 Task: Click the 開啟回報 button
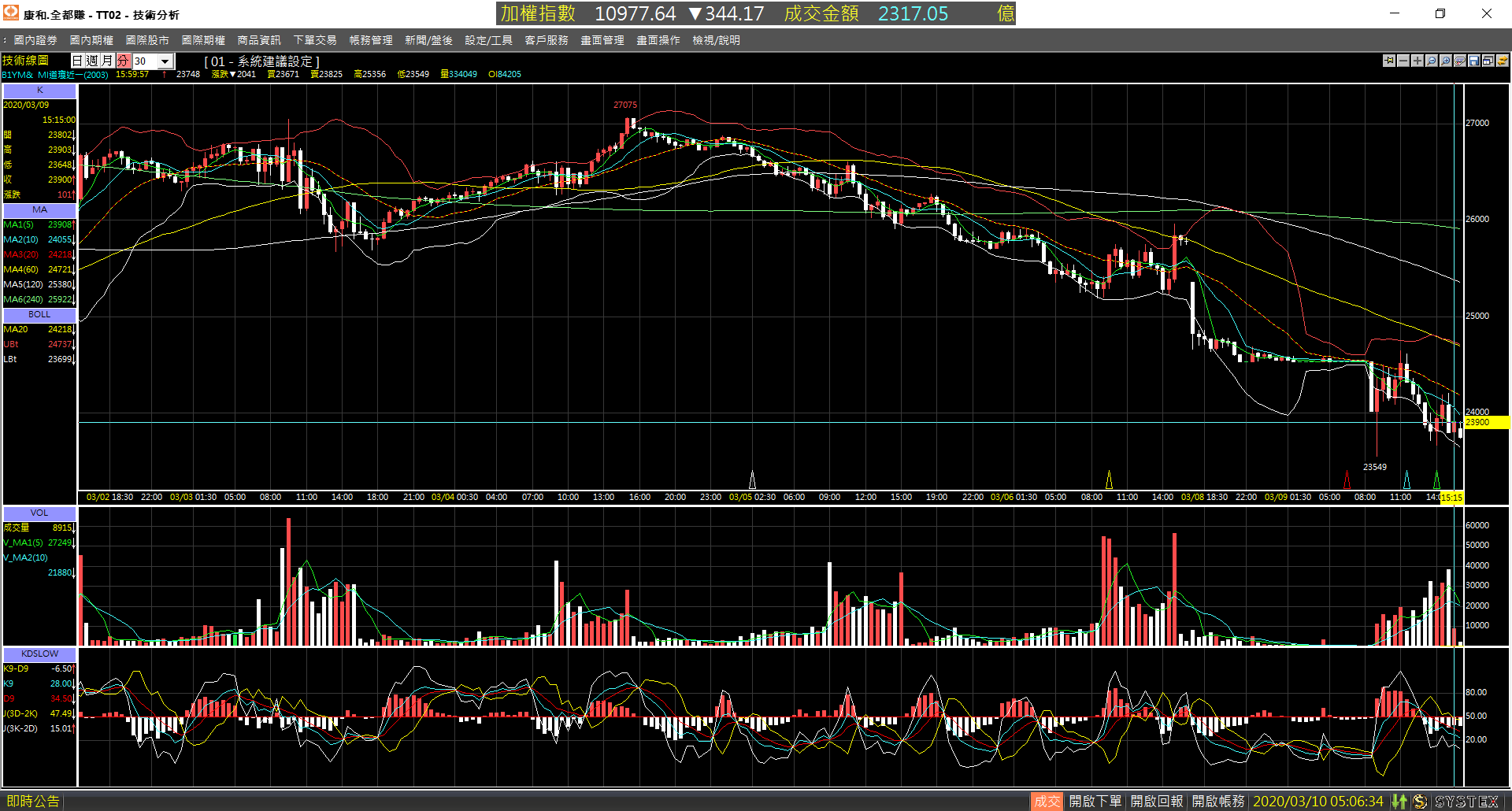pos(1157,802)
